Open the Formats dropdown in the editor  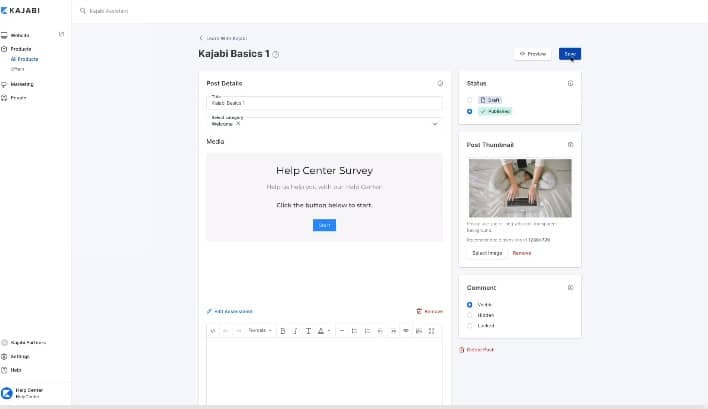click(260, 330)
